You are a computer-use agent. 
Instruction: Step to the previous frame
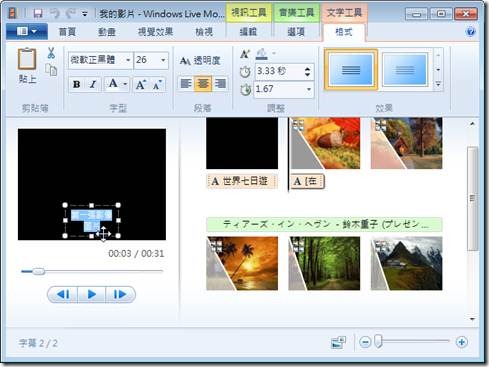coord(63,294)
